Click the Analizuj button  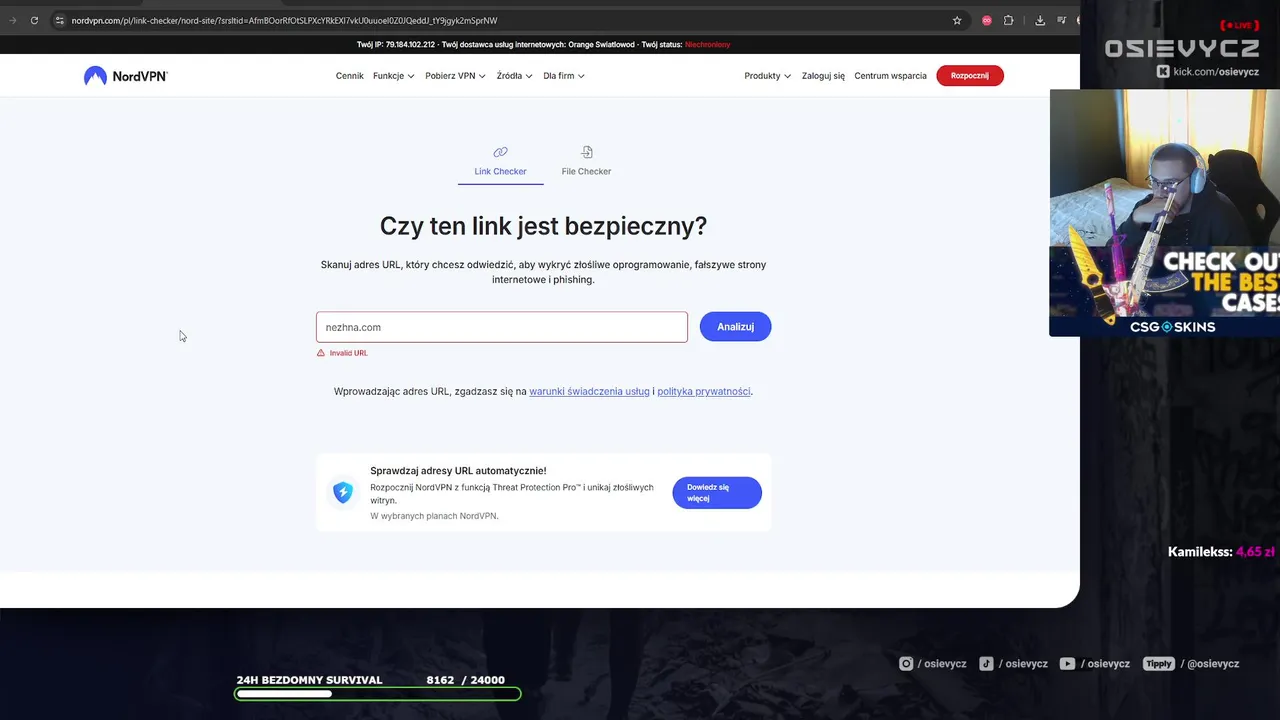[735, 327]
